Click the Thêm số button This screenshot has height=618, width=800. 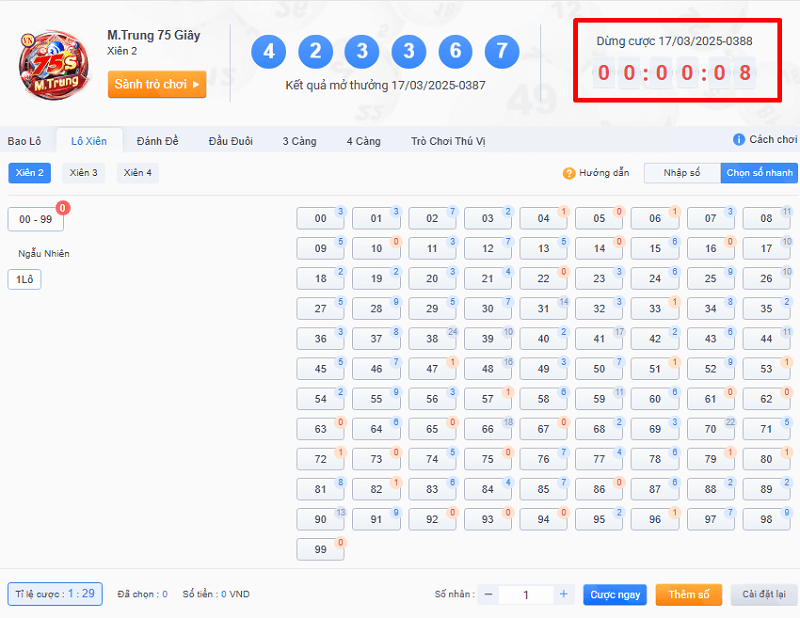point(688,594)
